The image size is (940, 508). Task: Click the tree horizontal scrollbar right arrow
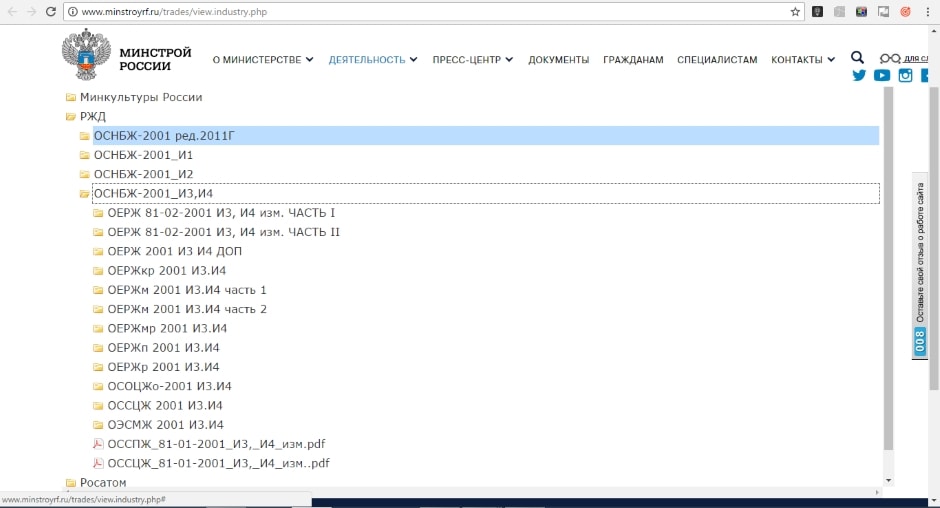pos(877,492)
